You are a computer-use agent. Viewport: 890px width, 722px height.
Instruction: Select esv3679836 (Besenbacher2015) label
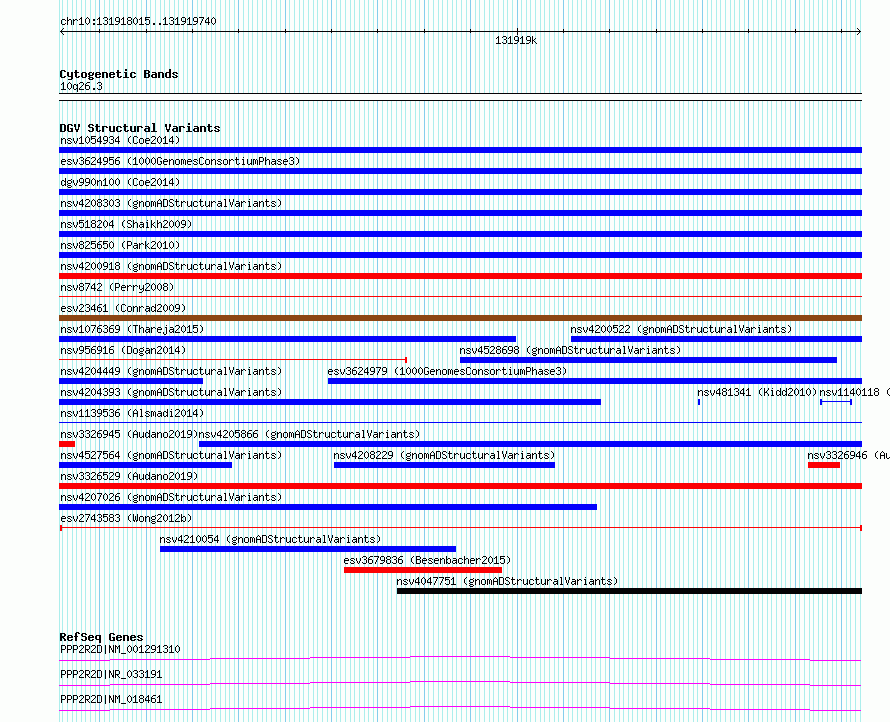pos(427,560)
